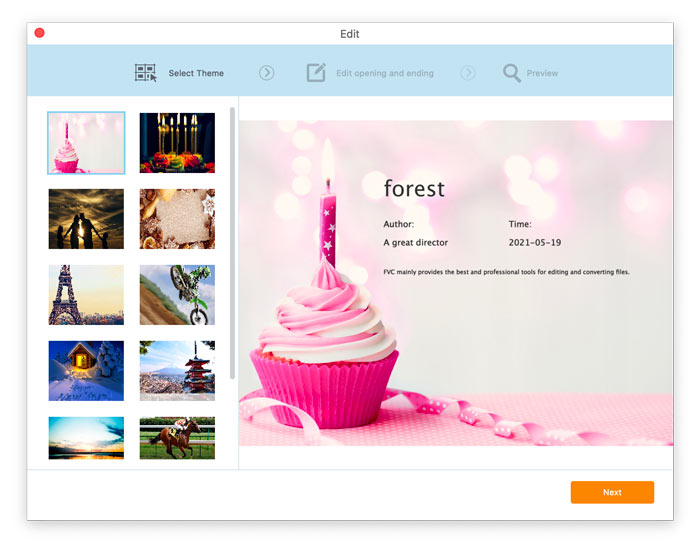Image resolution: width=700 pixels, height=551 pixels.
Task: Select the Japanese pagoda theme
Action: [x=177, y=371]
